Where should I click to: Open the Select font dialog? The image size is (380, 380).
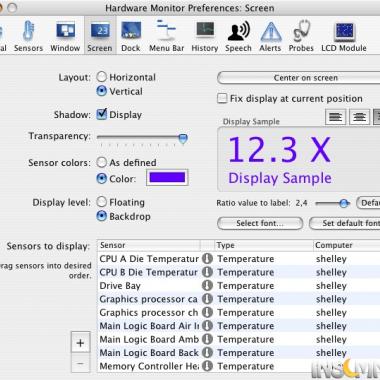tap(260, 223)
